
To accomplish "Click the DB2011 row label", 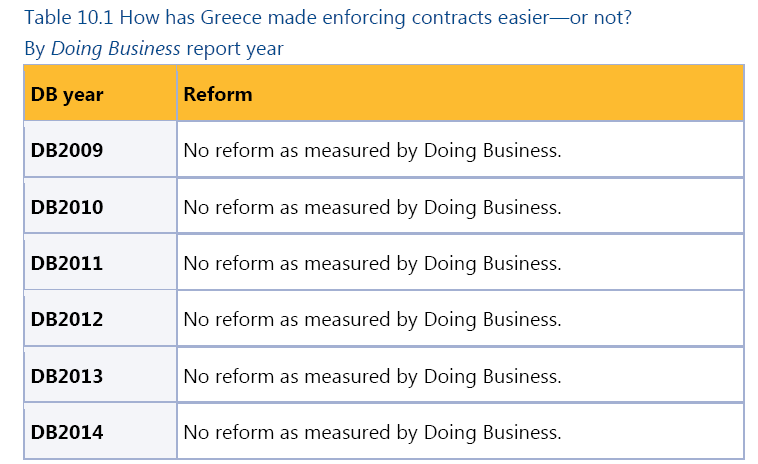I will pos(67,263).
